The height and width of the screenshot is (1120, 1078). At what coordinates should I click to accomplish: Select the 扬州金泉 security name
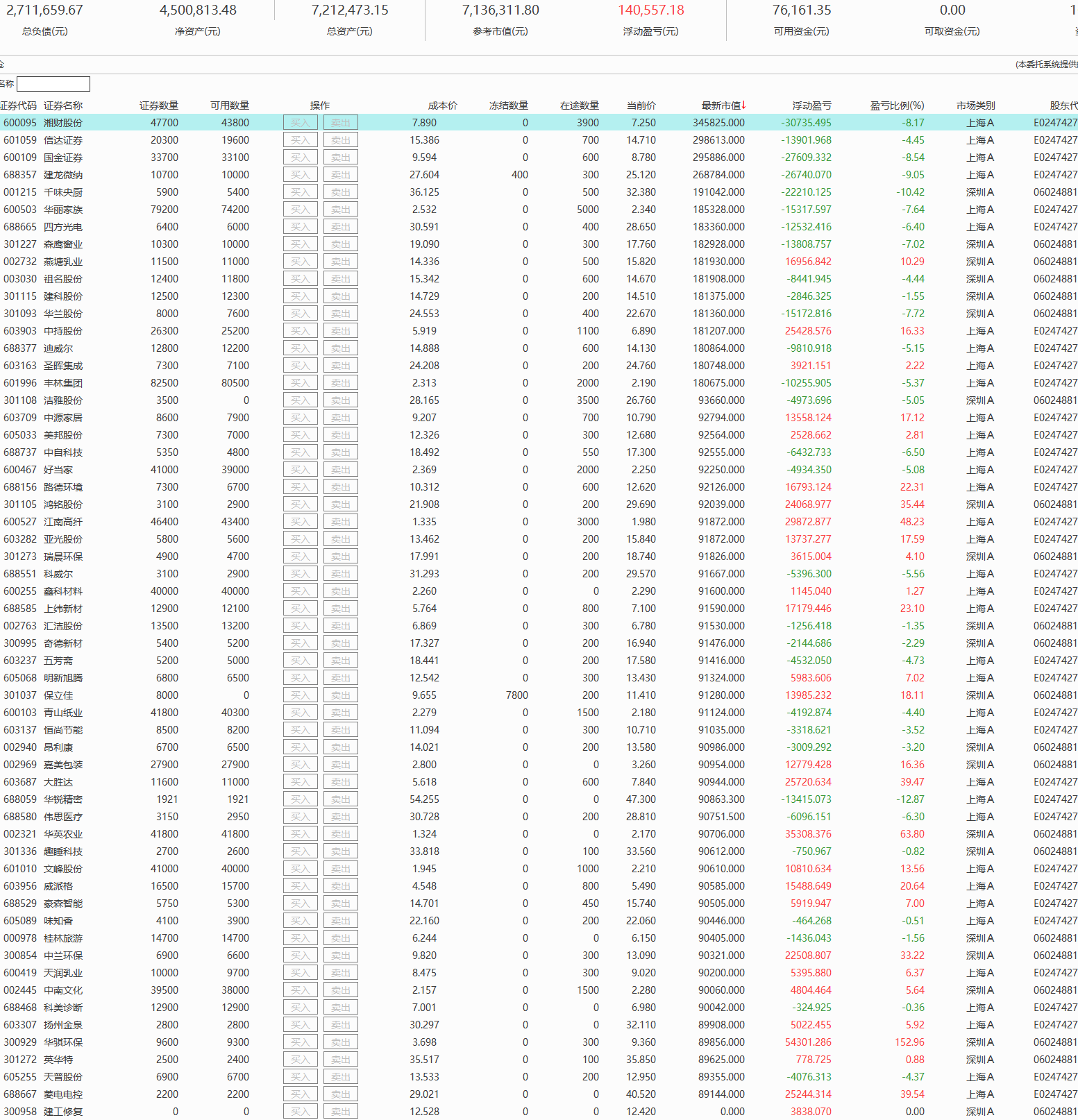coord(63,1025)
